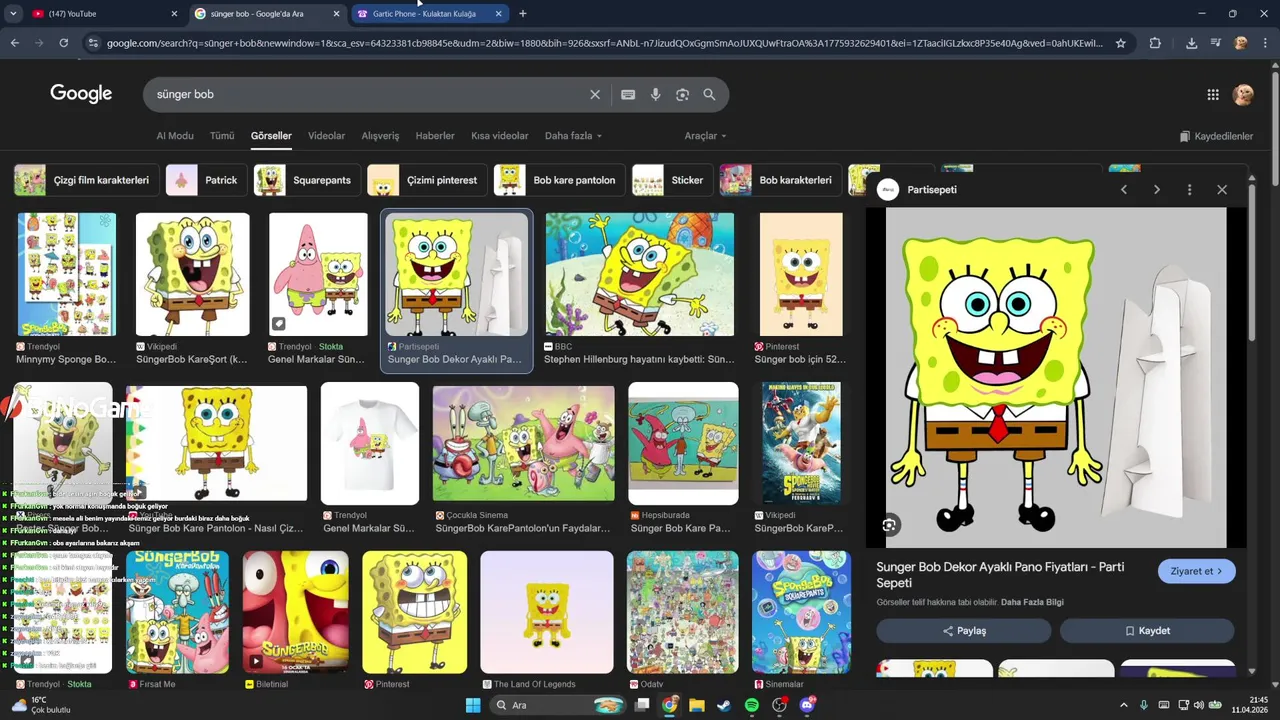Filter by Patrick chip
Image resolution: width=1280 pixels, height=720 pixels.
click(x=206, y=180)
